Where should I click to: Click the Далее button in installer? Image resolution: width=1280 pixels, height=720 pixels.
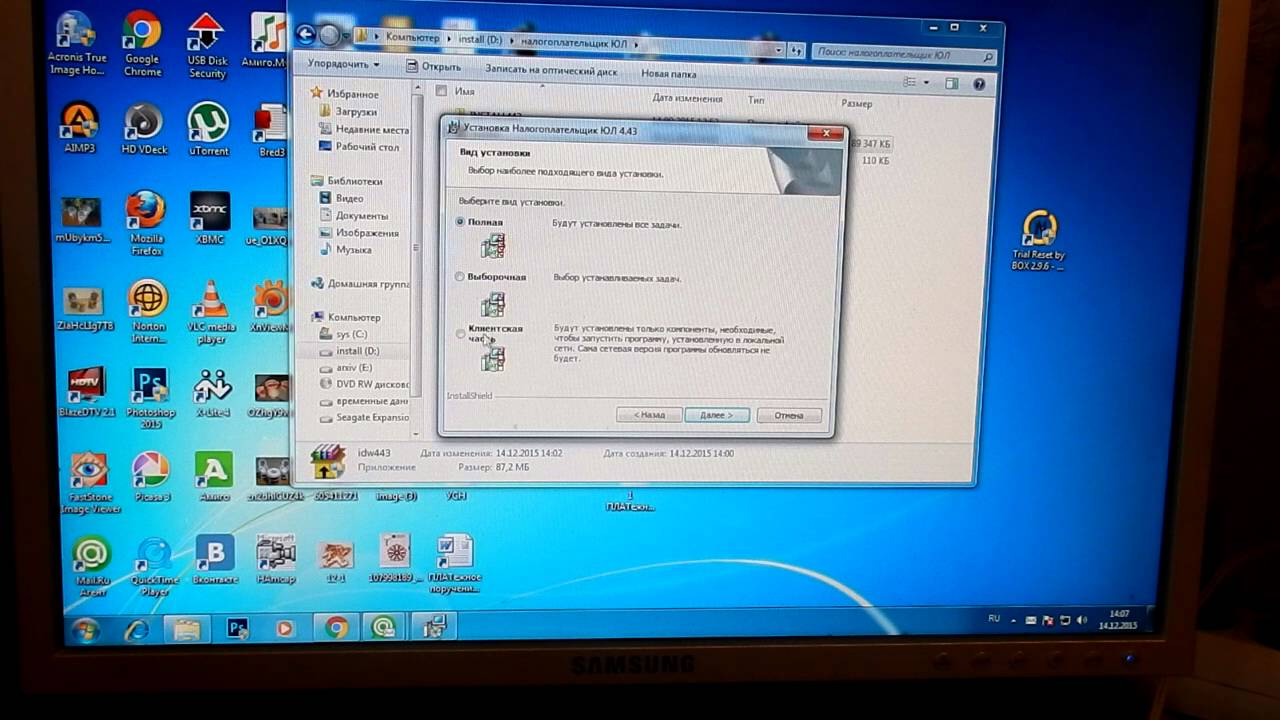[x=717, y=415]
